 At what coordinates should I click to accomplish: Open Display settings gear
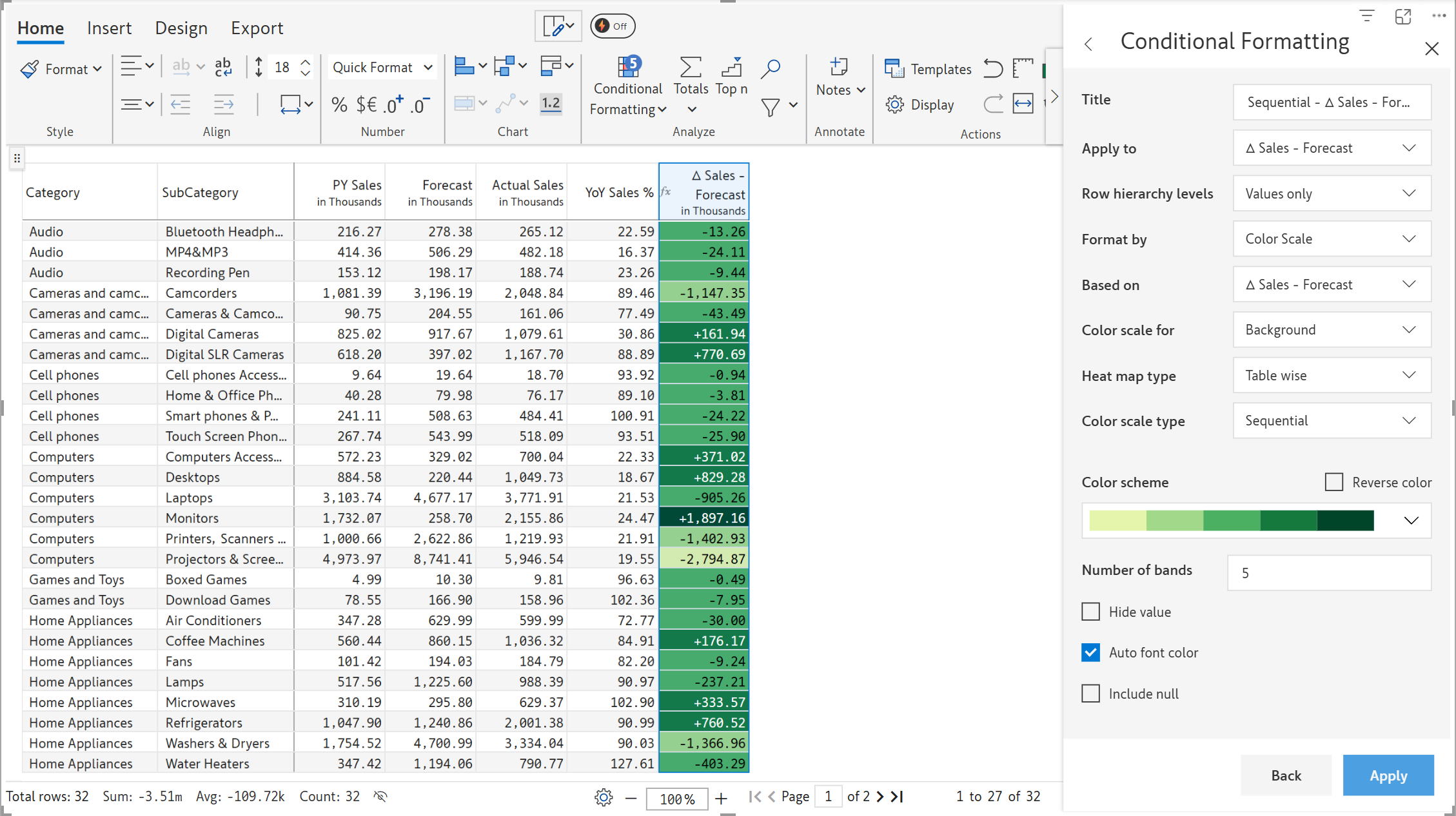coord(894,104)
